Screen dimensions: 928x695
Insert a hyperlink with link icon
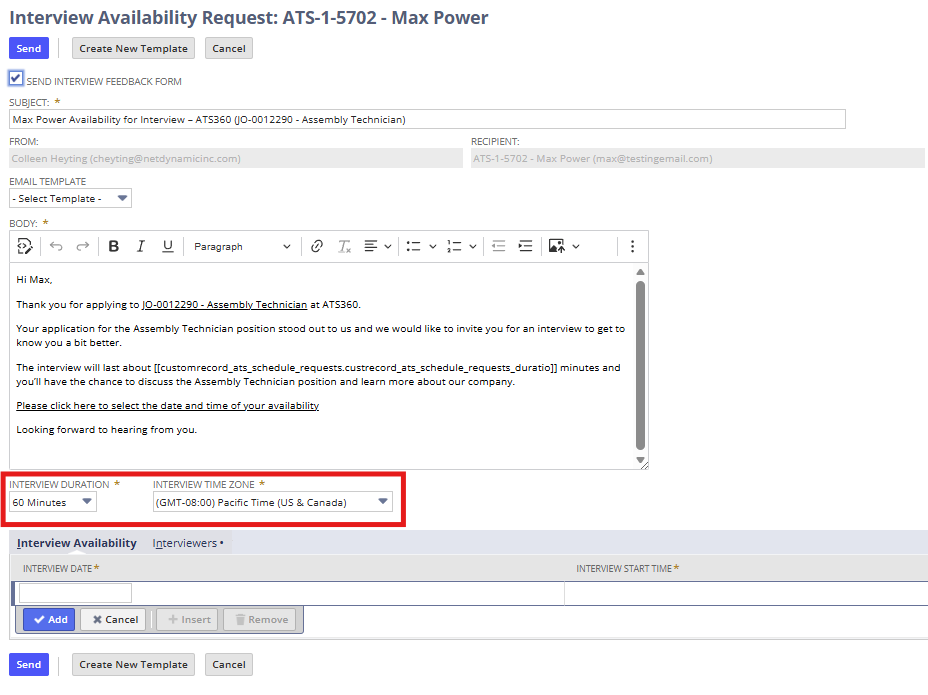pos(317,246)
